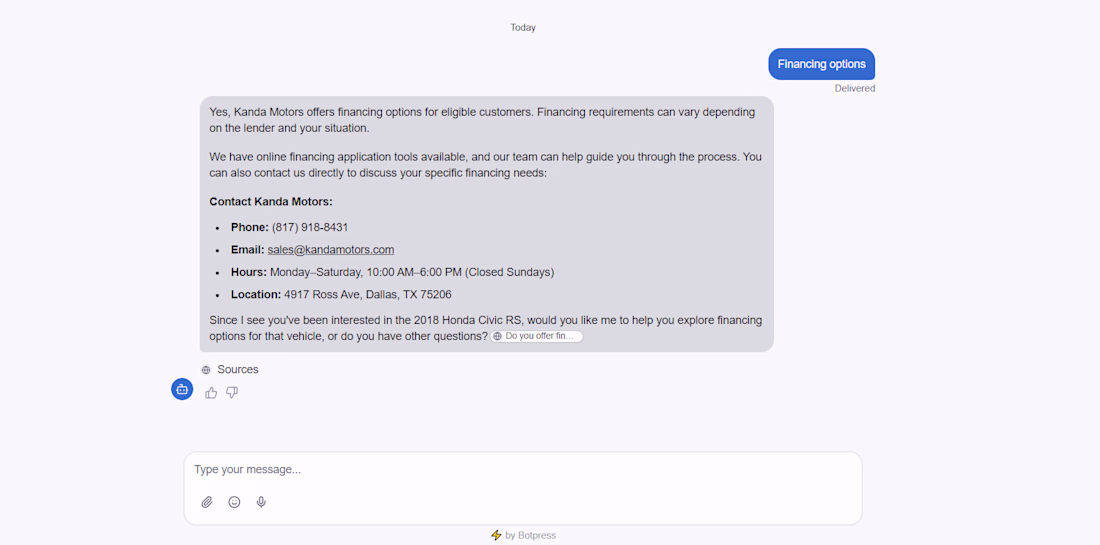Expand the Sources section
This screenshot has width=1100, height=545.
pos(230,370)
